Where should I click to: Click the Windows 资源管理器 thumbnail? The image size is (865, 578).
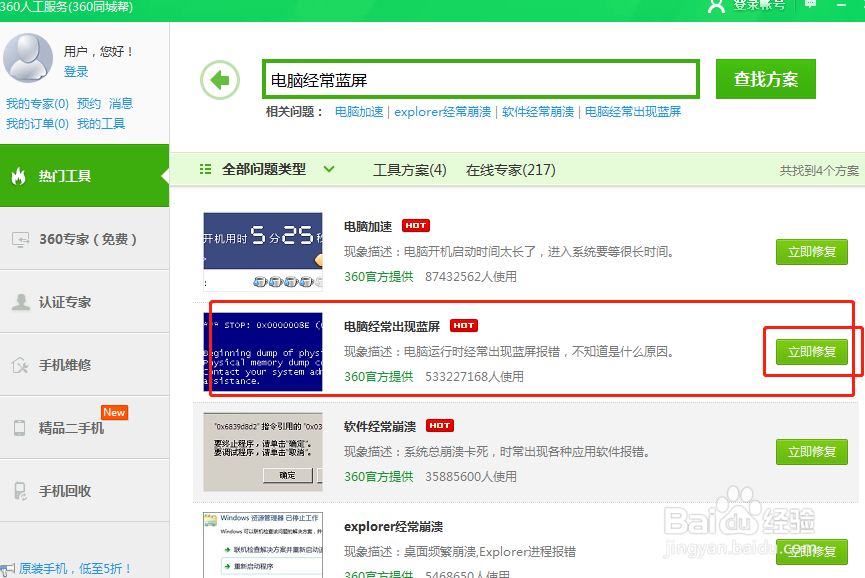(263, 545)
